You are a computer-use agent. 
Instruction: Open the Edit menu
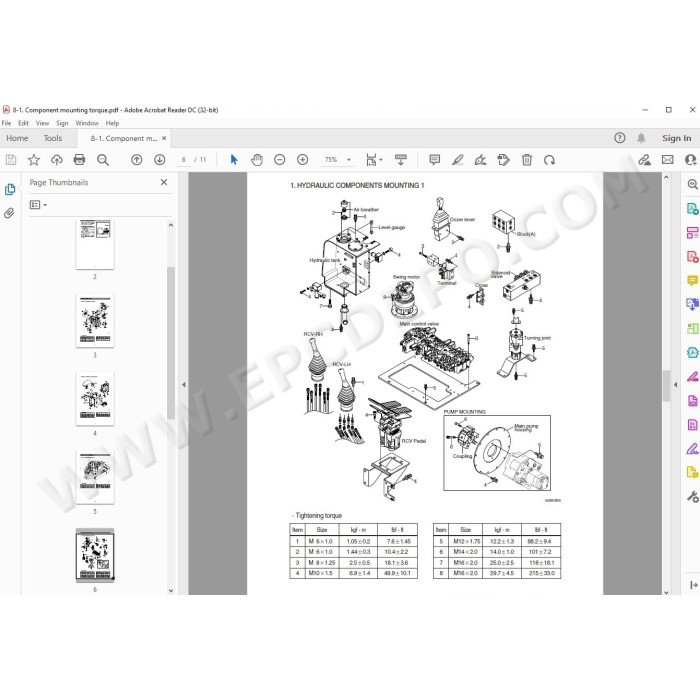point(23,123)
